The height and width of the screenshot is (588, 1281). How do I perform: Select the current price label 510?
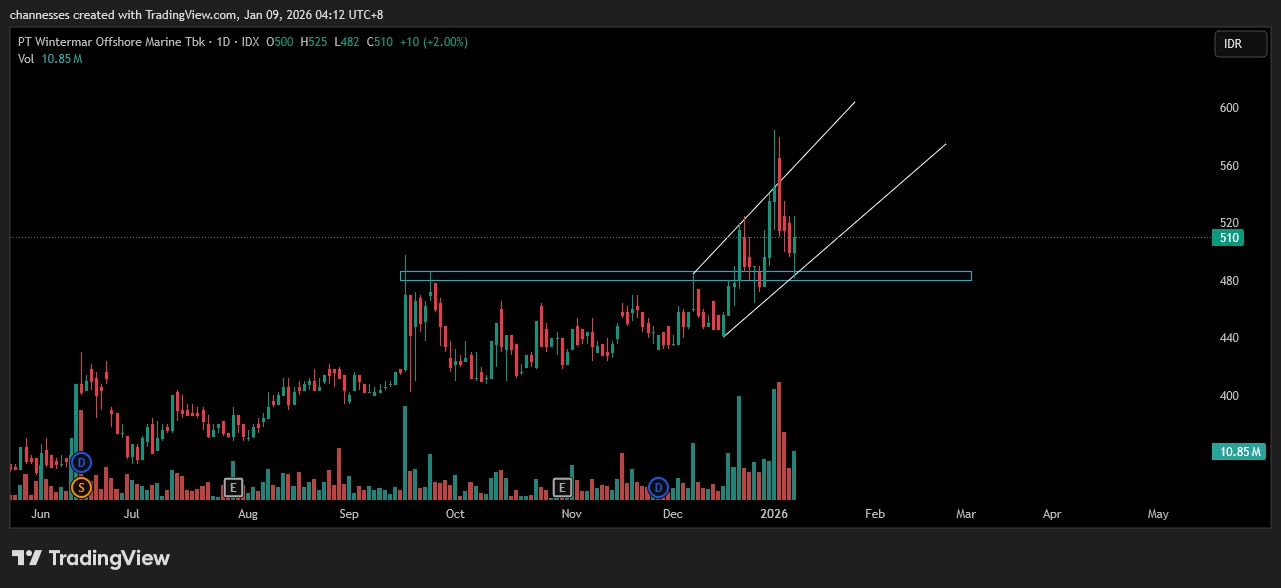[1229, 238]
